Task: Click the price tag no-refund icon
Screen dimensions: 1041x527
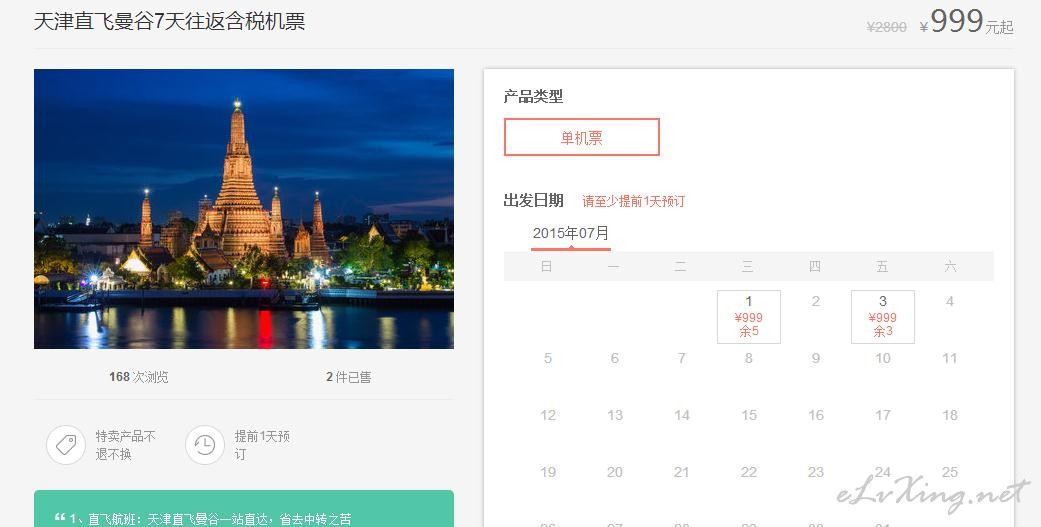Action: (x=66, y=445)
